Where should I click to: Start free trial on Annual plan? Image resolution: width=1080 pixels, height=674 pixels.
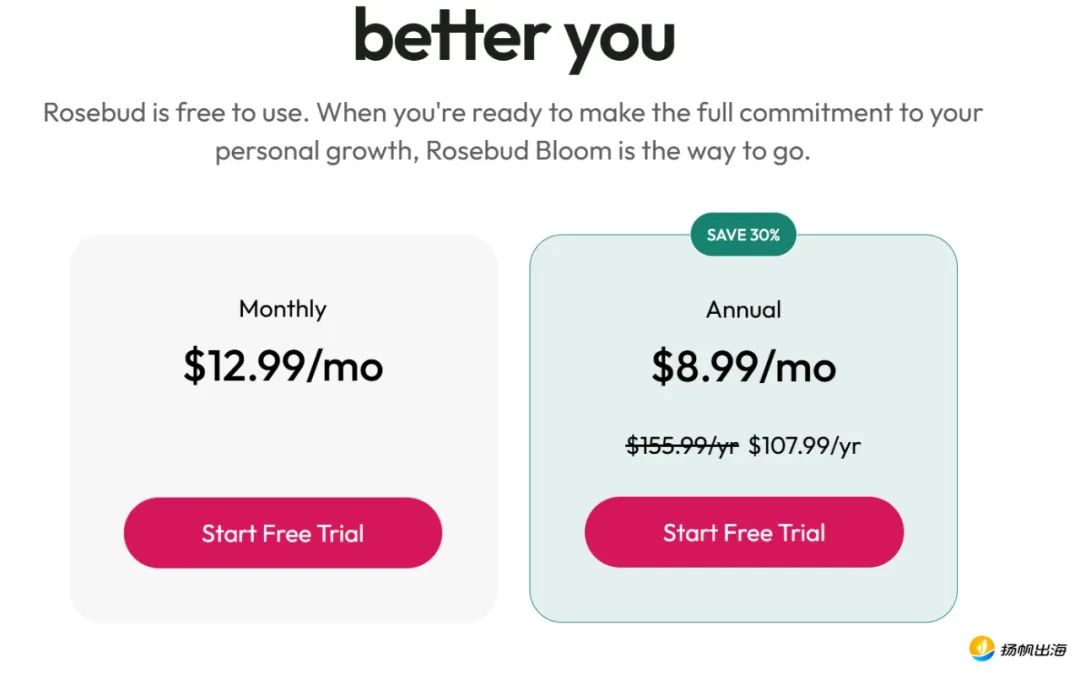(744, 532)
